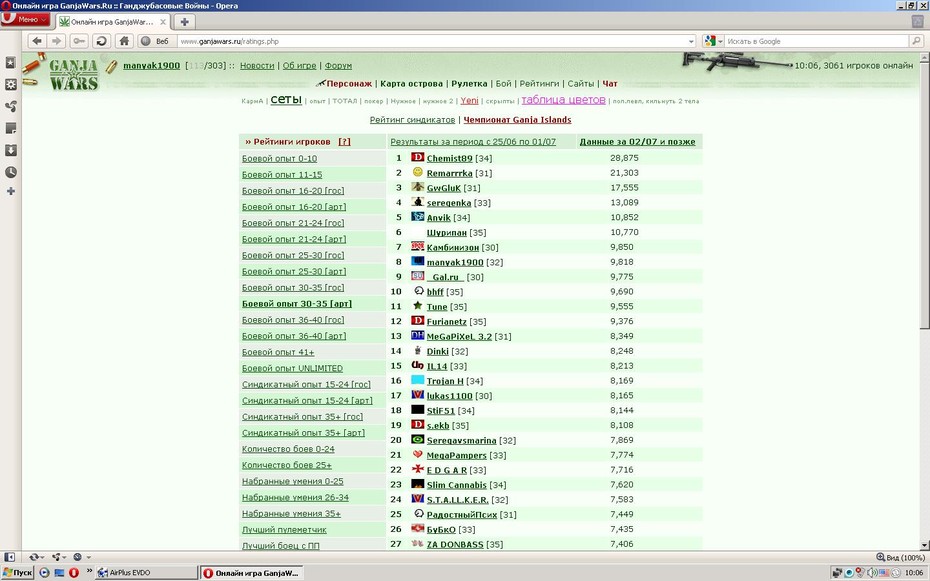Add a panel with sidebar plus
The height and width of the screenshot is (581, 930).
[x=11, y=191]
